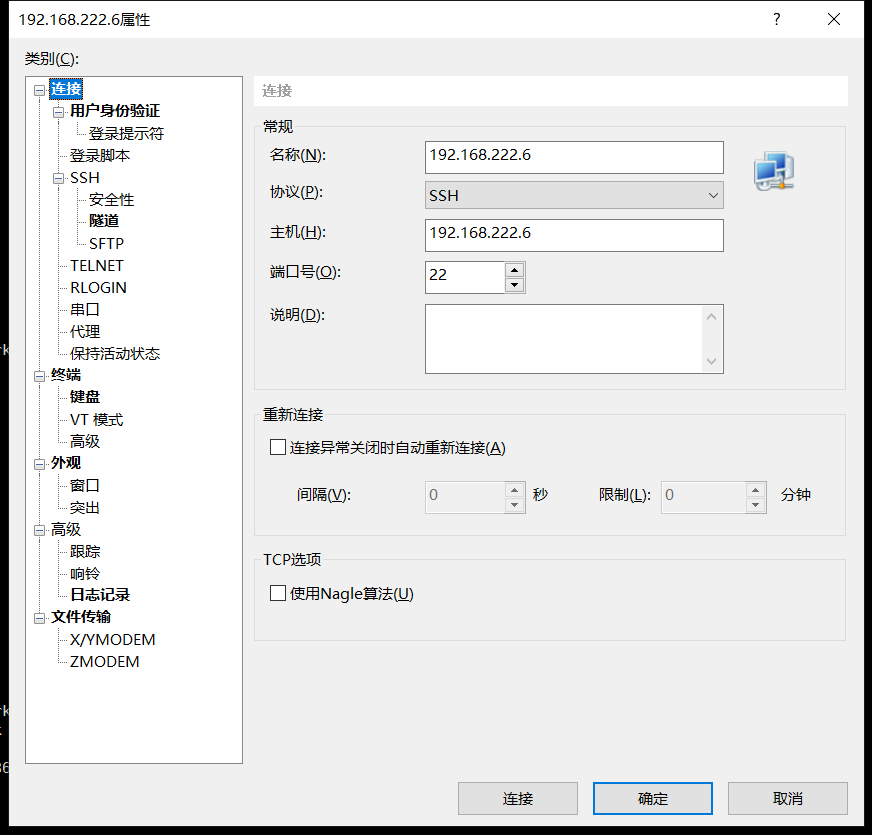Decrease the 间隔 seconds value
This screenshot has height=835, width=872.
[x=514, y=505]
